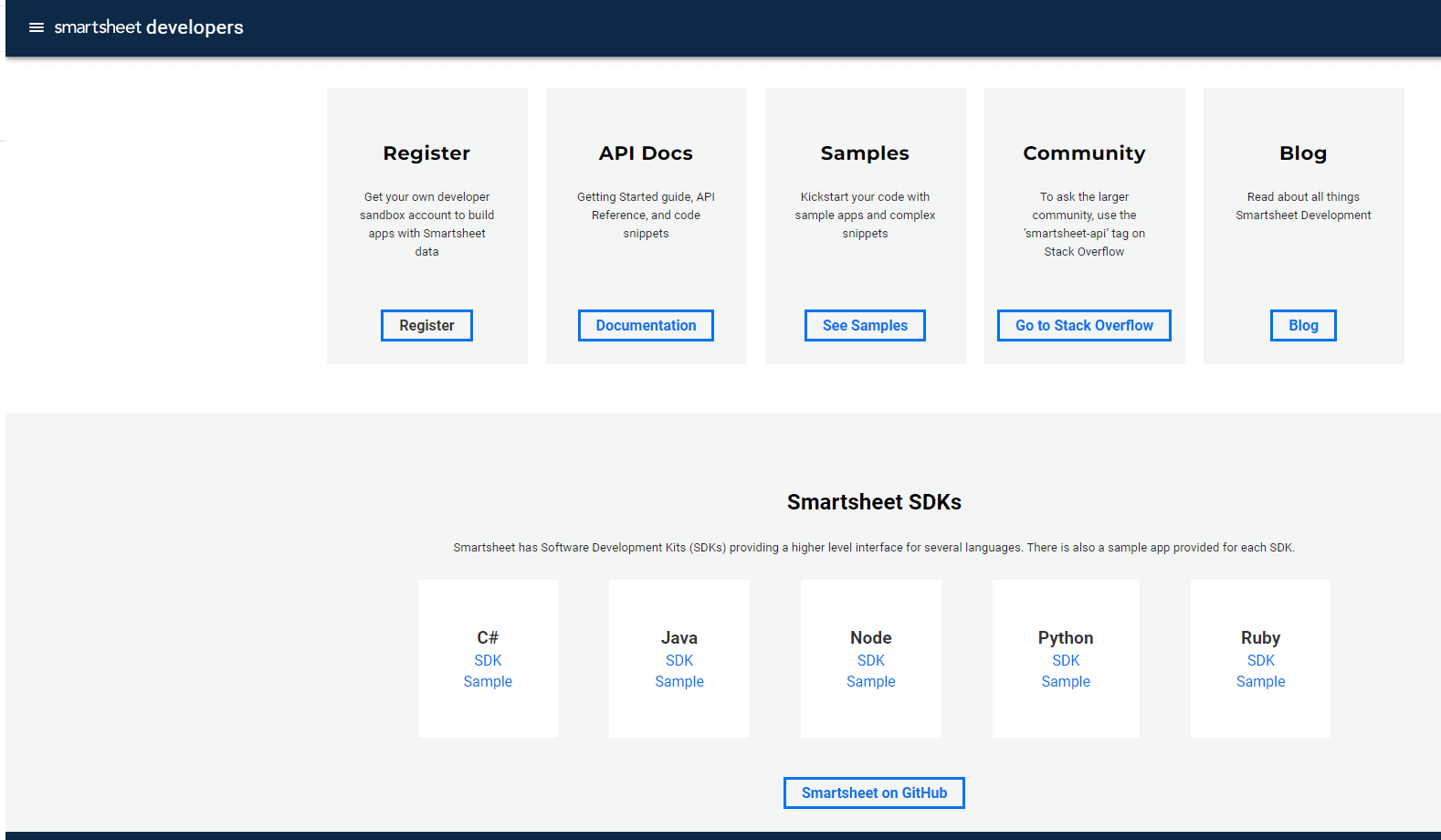Open the Documentation button

646,326
